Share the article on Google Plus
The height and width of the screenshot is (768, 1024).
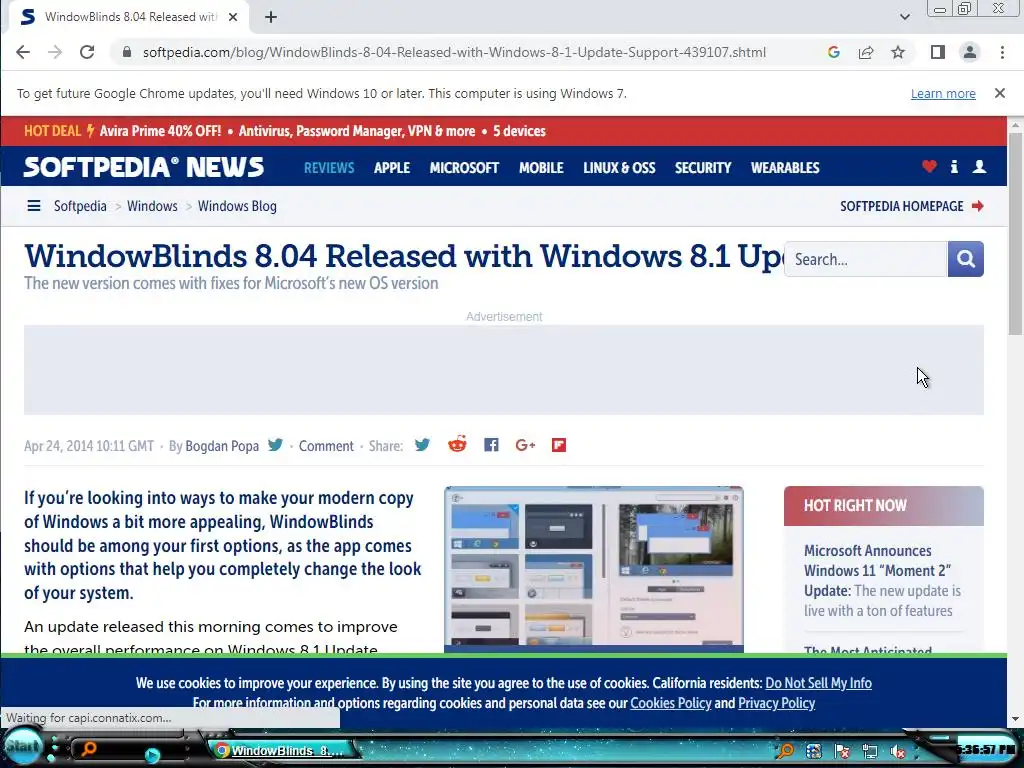(525, 445)
